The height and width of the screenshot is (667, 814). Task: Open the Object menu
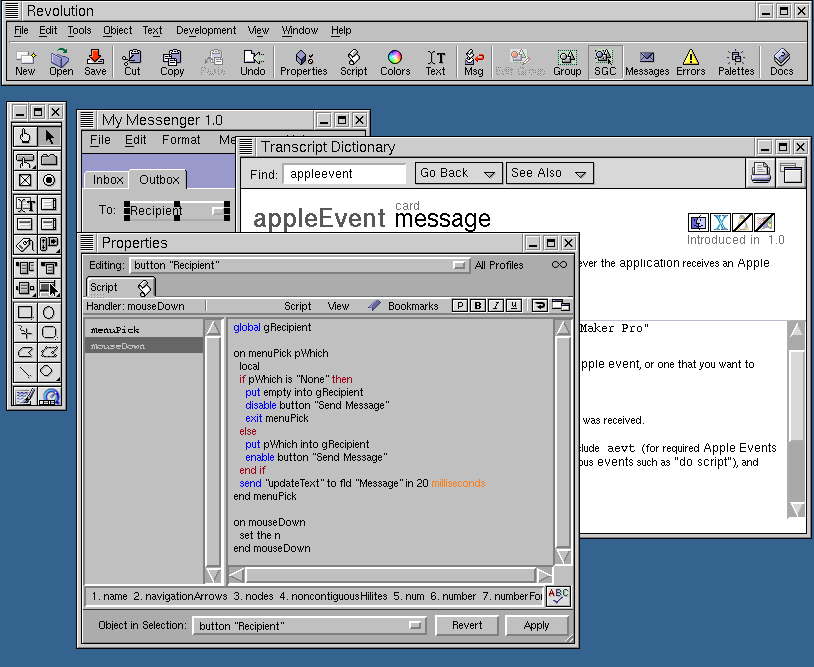pos(117,31)
